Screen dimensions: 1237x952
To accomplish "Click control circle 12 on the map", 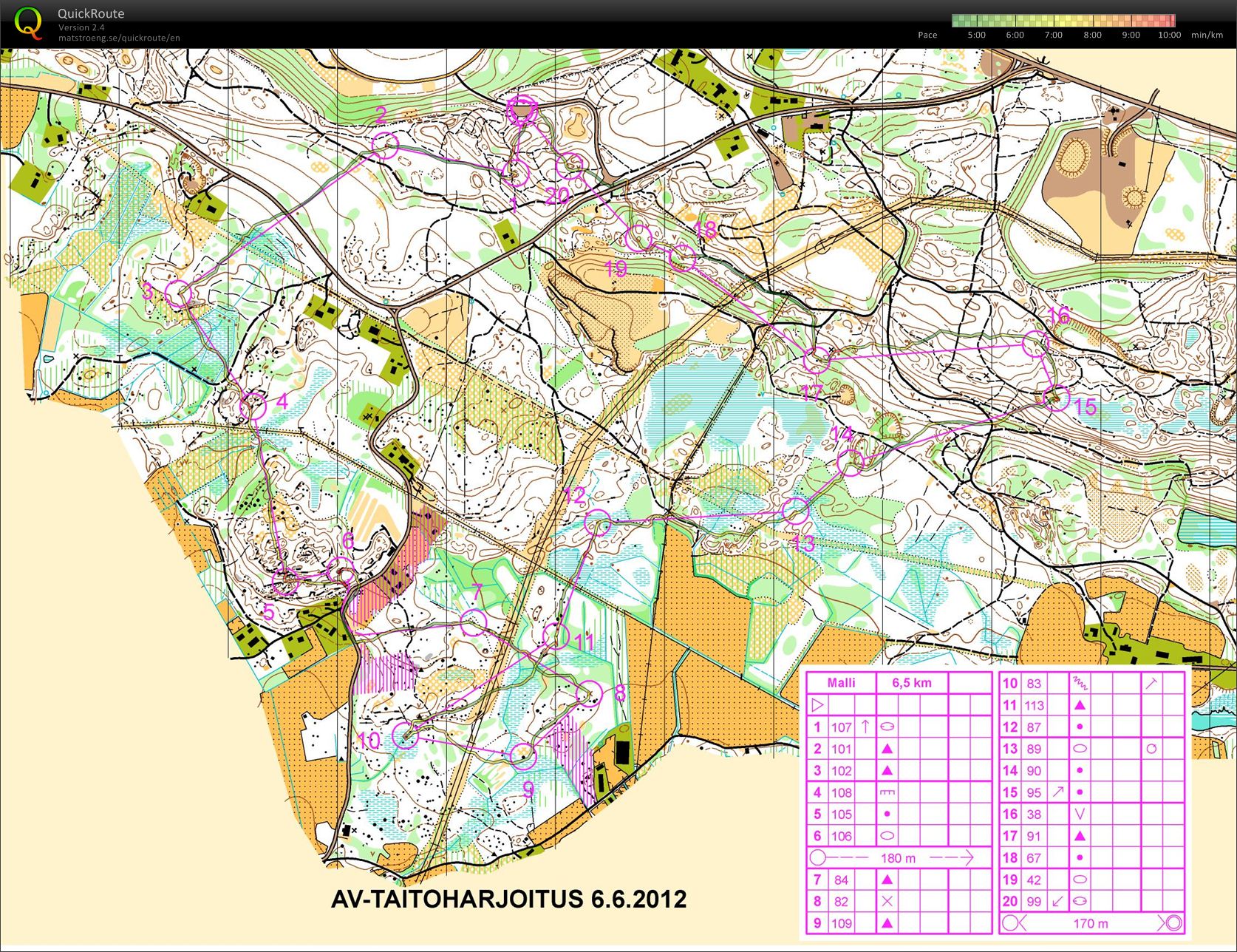I will coord(597,523).
